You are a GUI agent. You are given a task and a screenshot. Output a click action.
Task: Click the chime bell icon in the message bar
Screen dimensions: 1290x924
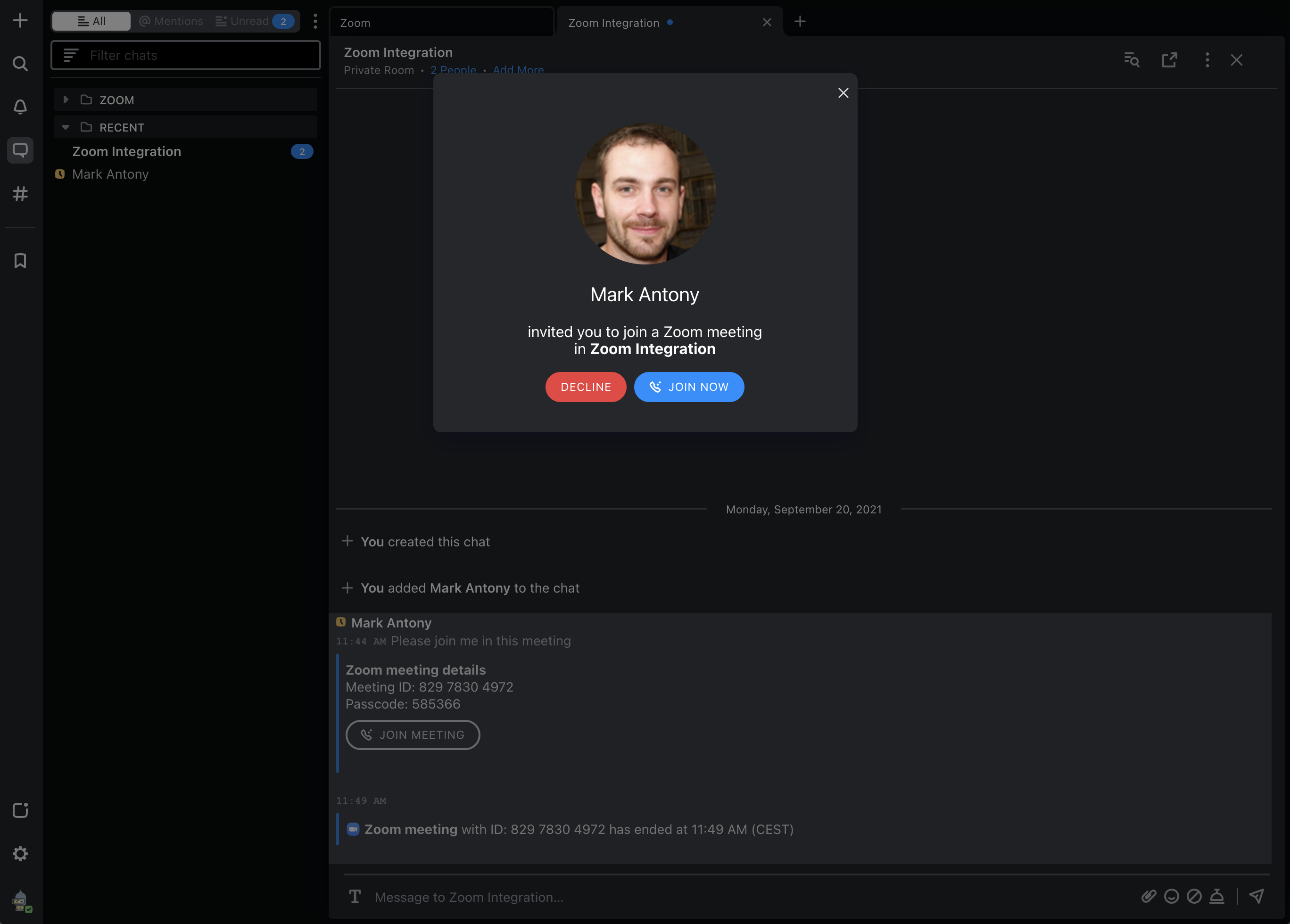tap(1216, 897)
